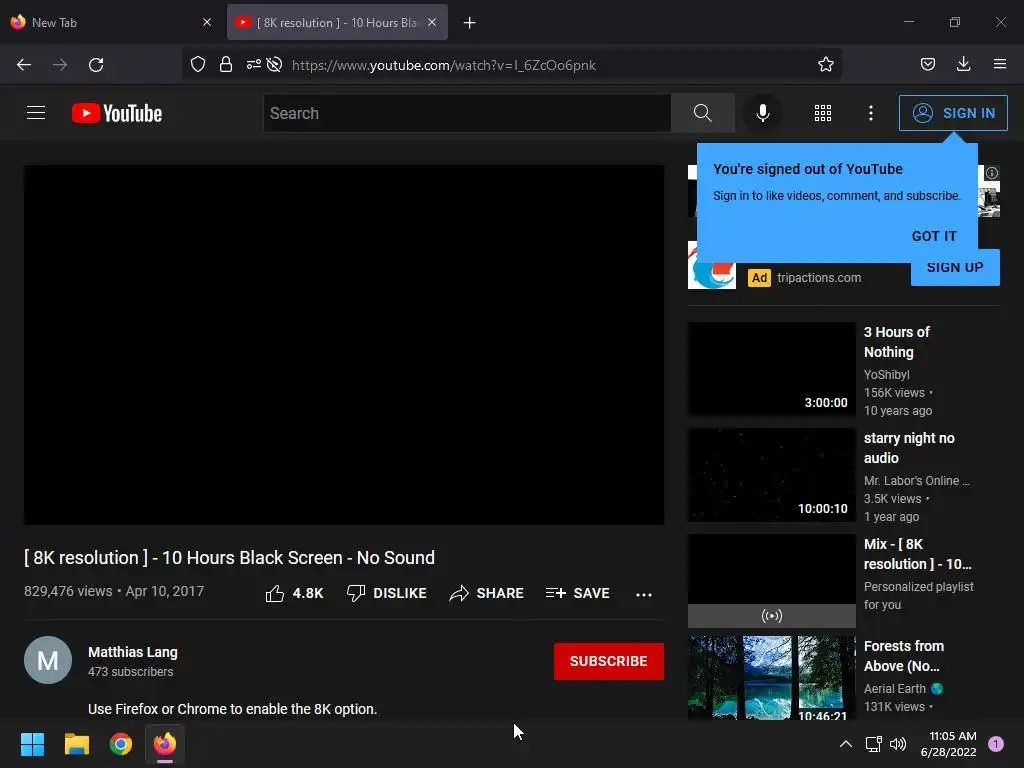This screenshot has width=1024, height=768.
Task: Search with your voice microphone
Action: [763, 113]
